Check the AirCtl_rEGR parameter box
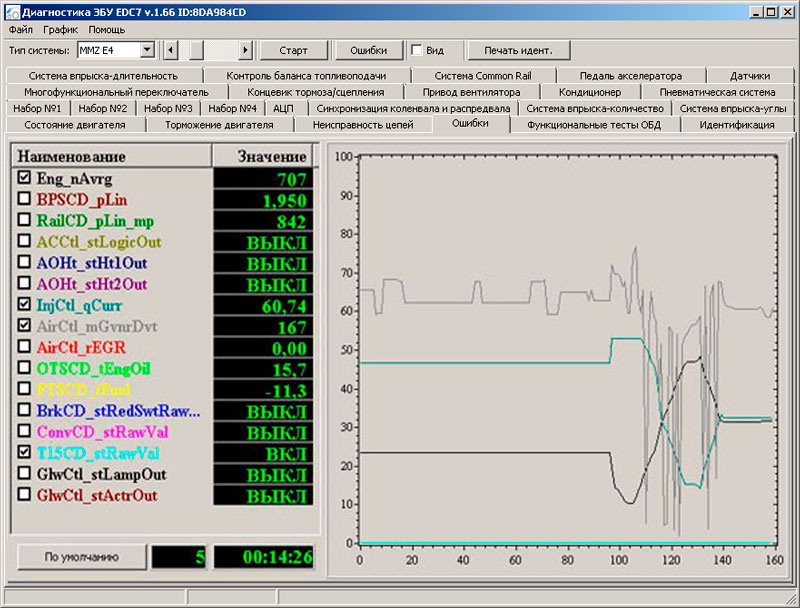The height and width of the screenshot is (608, 800). [x=24, y=347]
